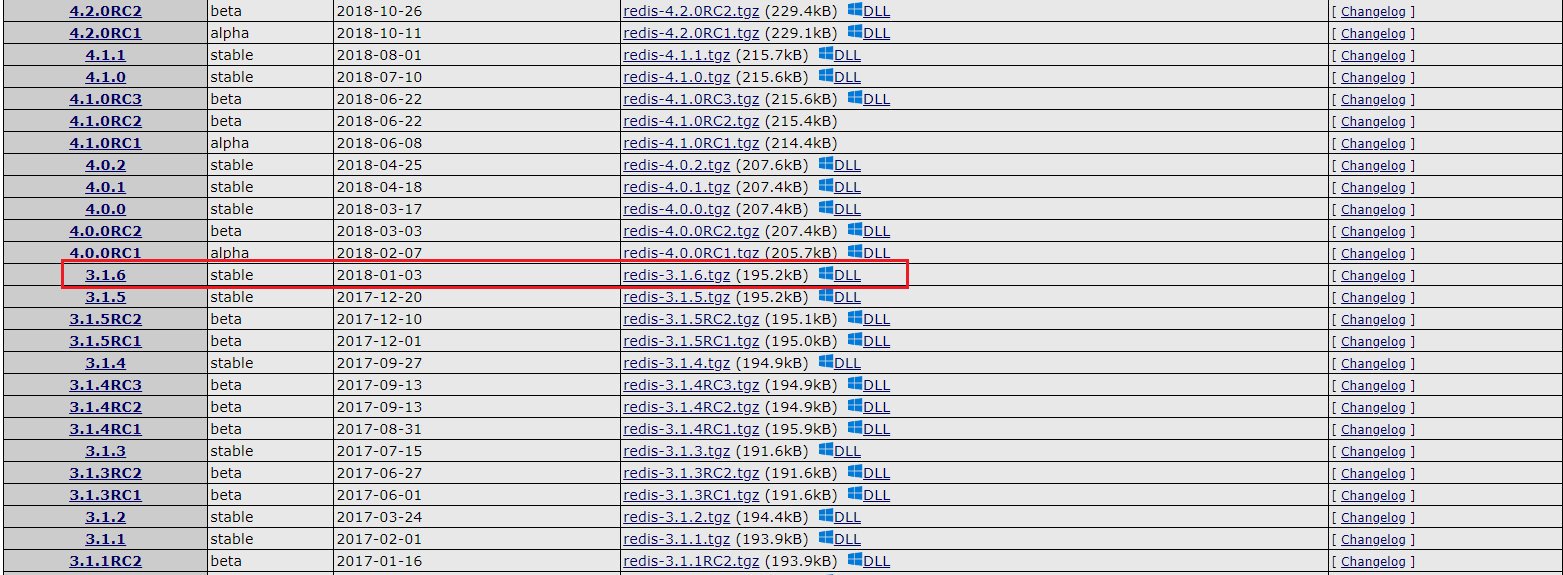
Task: Download redis-3.1.6.tgz
Action: (676, 275)
